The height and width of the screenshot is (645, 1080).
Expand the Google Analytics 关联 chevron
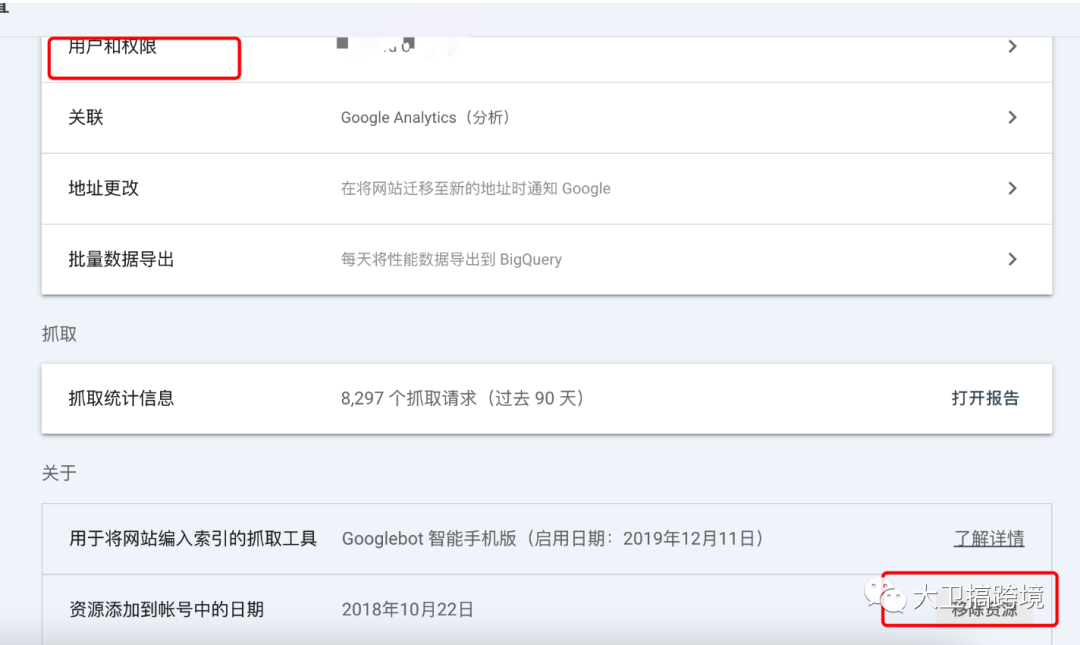pyautogui.click(x=1011, y=117)
